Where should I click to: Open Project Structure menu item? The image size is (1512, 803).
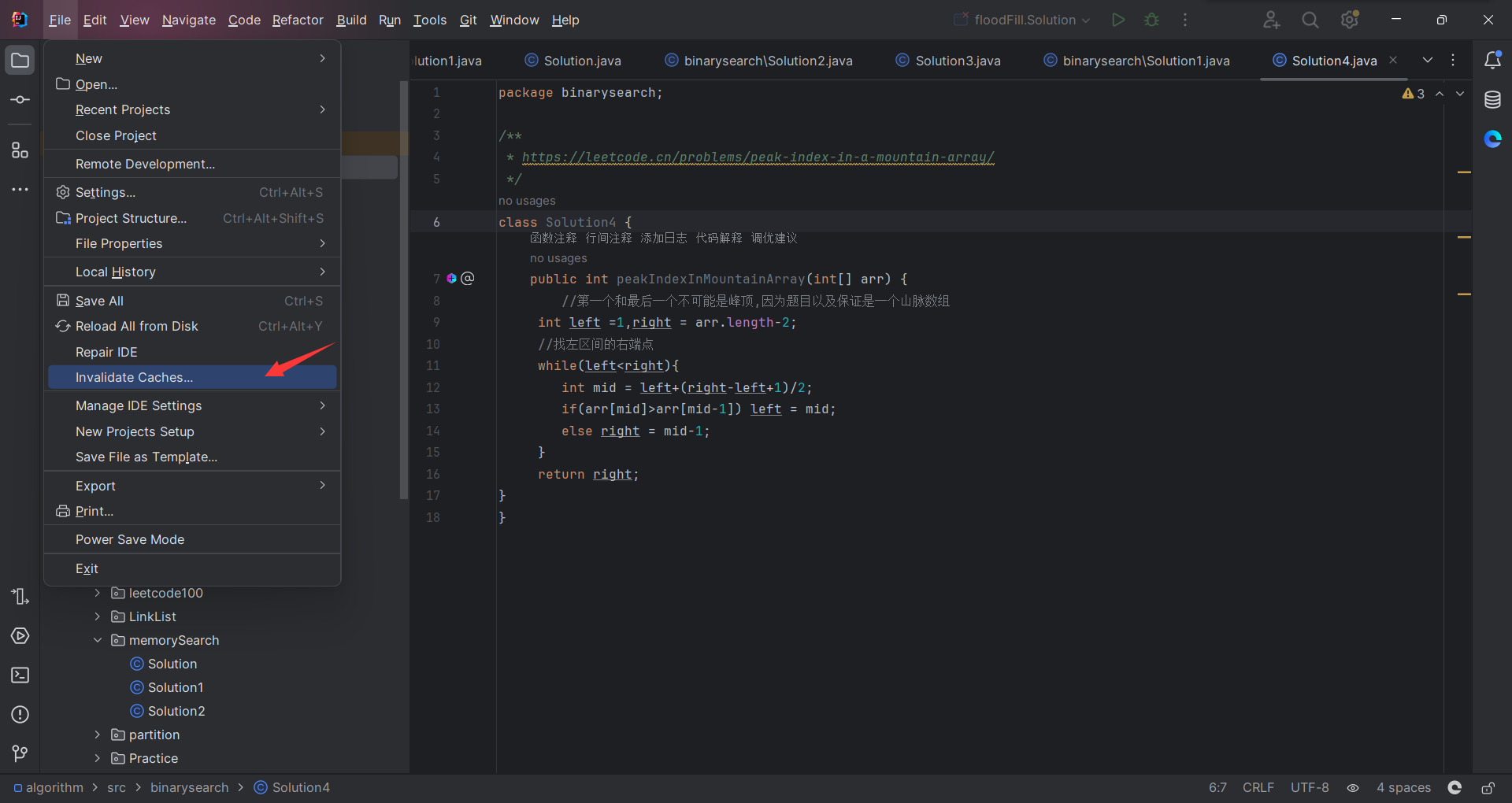tap(192, 218)
